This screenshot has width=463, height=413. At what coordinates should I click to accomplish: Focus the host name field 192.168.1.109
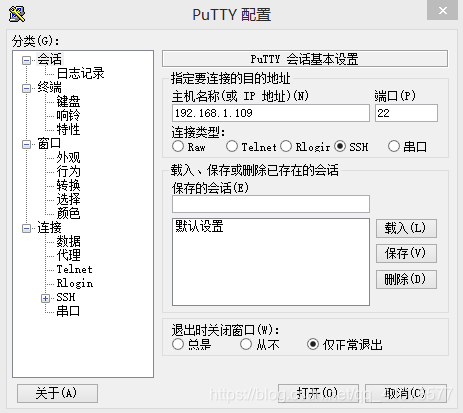(x=271, y=113)
